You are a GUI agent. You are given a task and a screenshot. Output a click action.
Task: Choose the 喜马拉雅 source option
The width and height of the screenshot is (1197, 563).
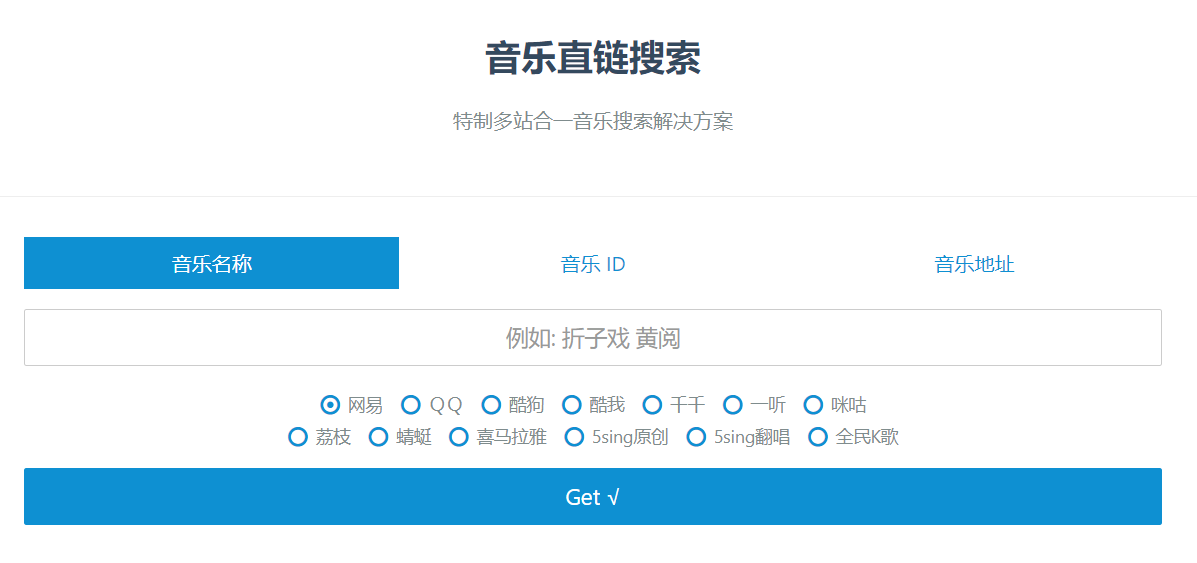coord(459,437)
